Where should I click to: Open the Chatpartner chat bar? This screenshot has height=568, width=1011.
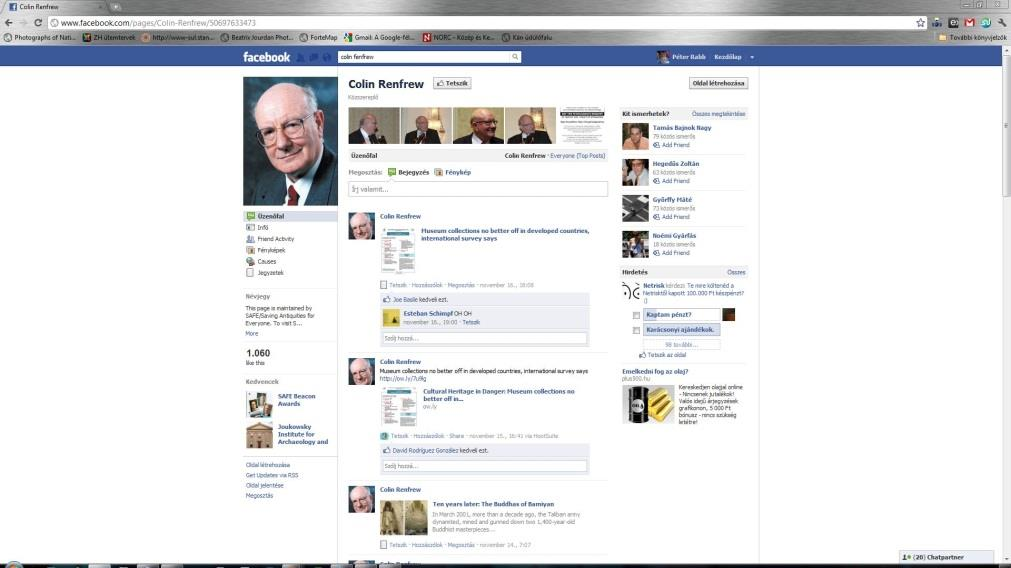tap(946, 557)
